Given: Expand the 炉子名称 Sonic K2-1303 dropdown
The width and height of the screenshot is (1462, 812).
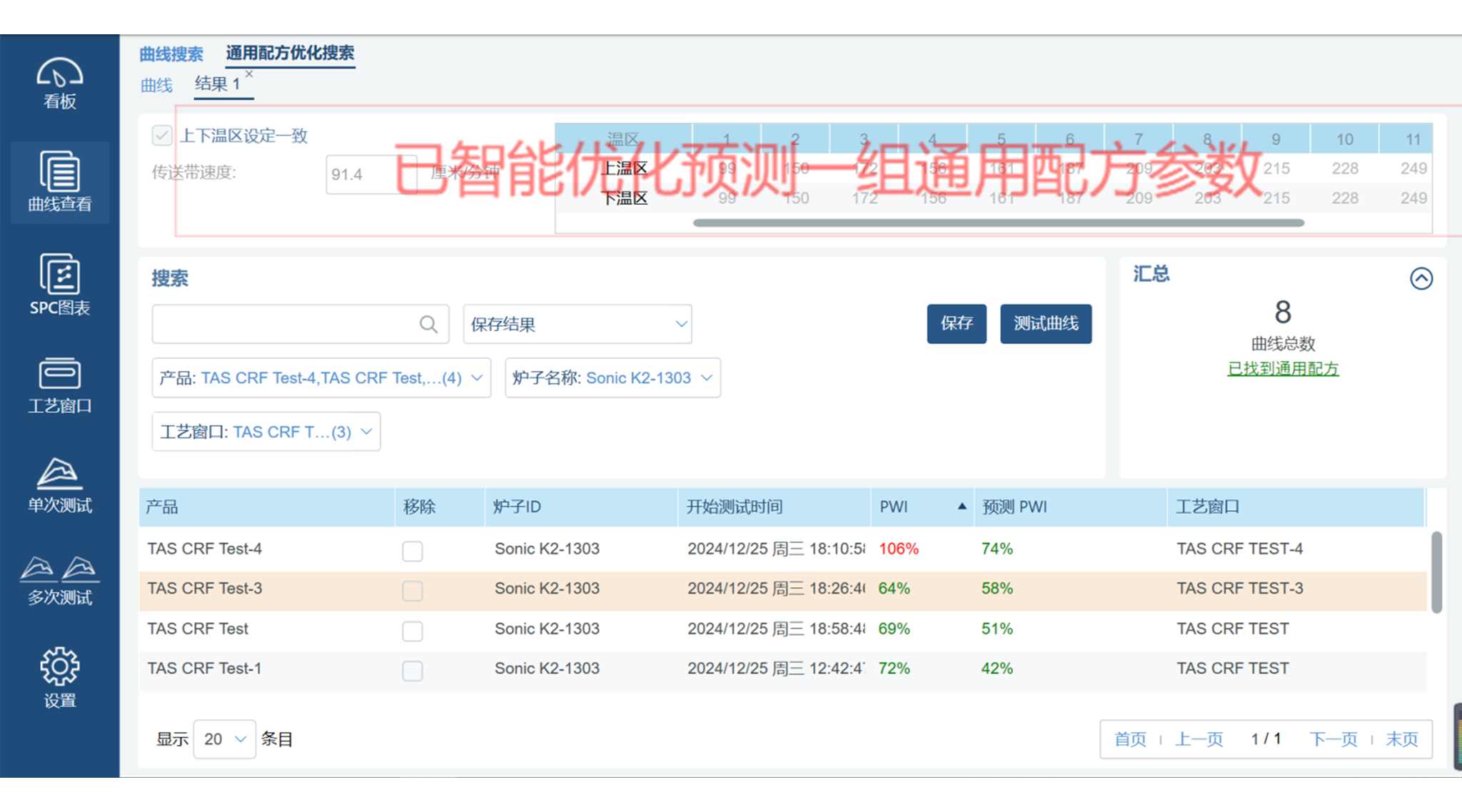Looking at the screenshot, I should [612, 377].
